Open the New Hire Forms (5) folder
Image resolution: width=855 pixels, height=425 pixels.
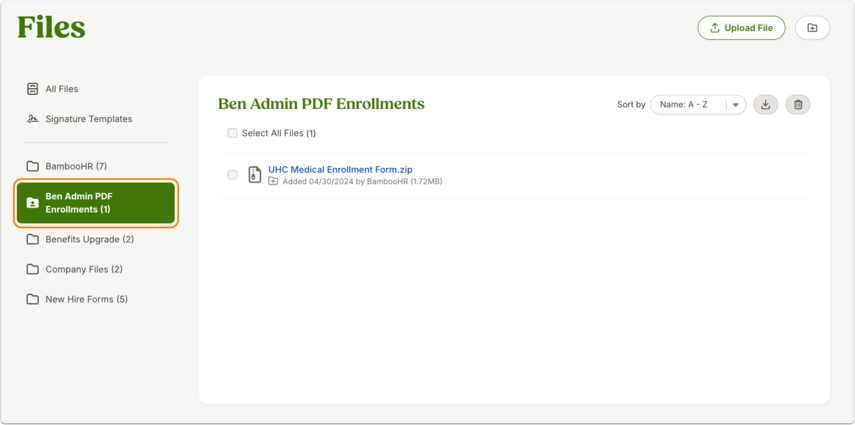point(77,300)
